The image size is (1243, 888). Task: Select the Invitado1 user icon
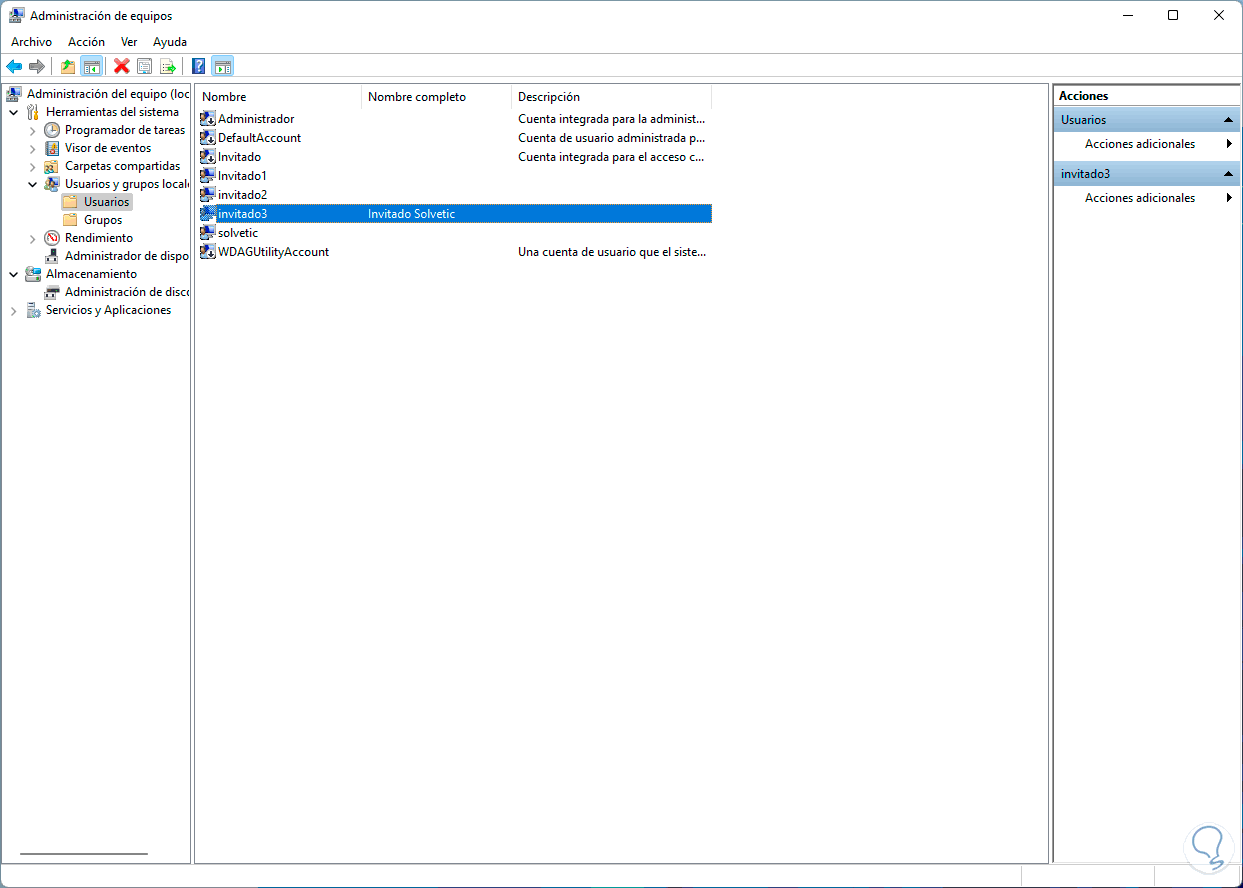click(x=208, y=176)
